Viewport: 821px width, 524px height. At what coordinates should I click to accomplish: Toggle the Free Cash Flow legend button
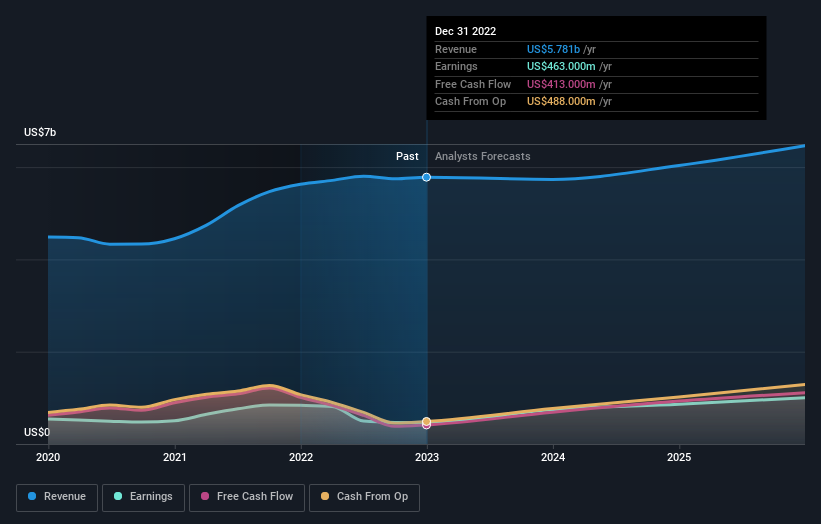tap(247, 497)
